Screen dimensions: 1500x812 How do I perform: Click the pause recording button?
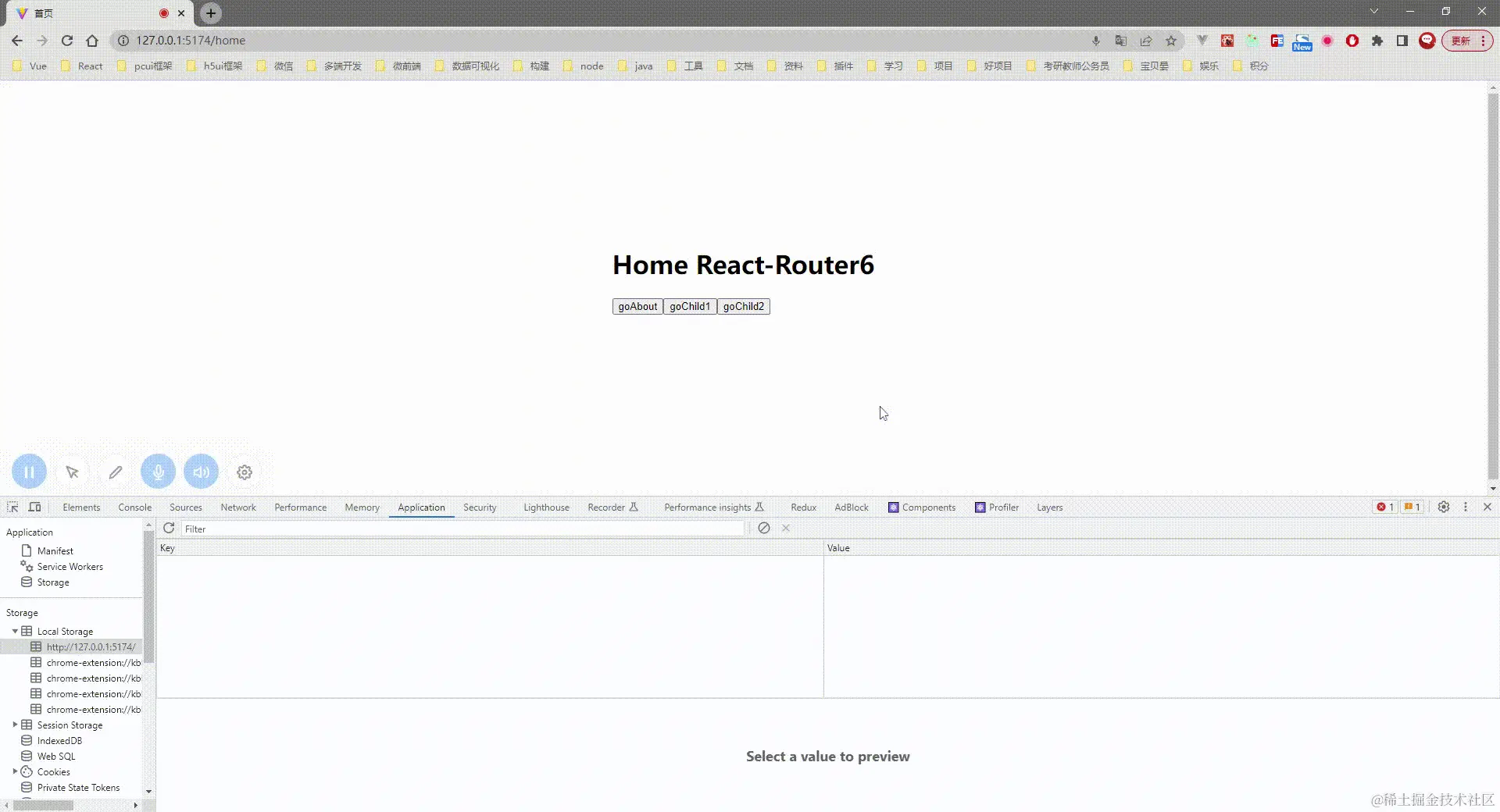[x=29, y=472]
